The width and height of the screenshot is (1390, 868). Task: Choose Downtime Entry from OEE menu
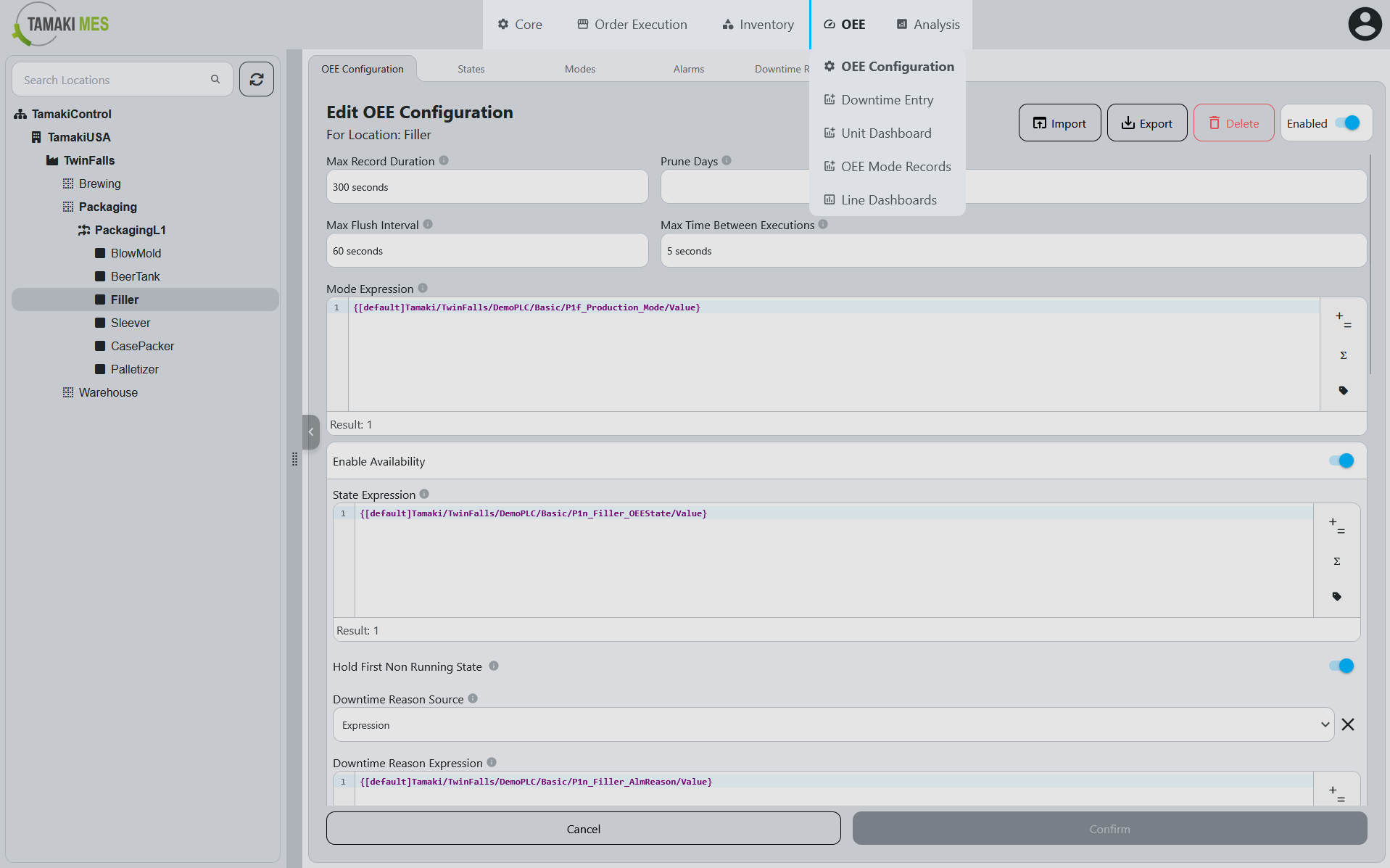click(x=888, y=99)
